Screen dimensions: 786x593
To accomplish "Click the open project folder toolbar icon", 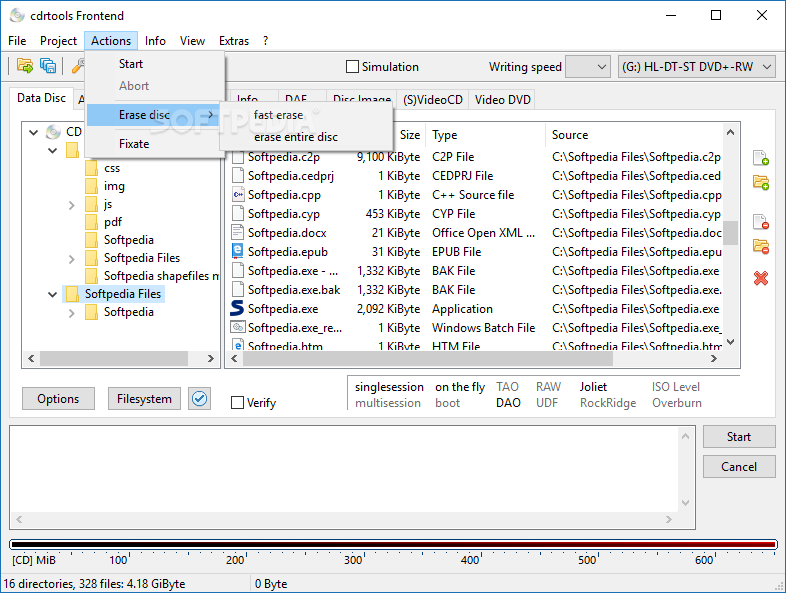I will (25, 66).
